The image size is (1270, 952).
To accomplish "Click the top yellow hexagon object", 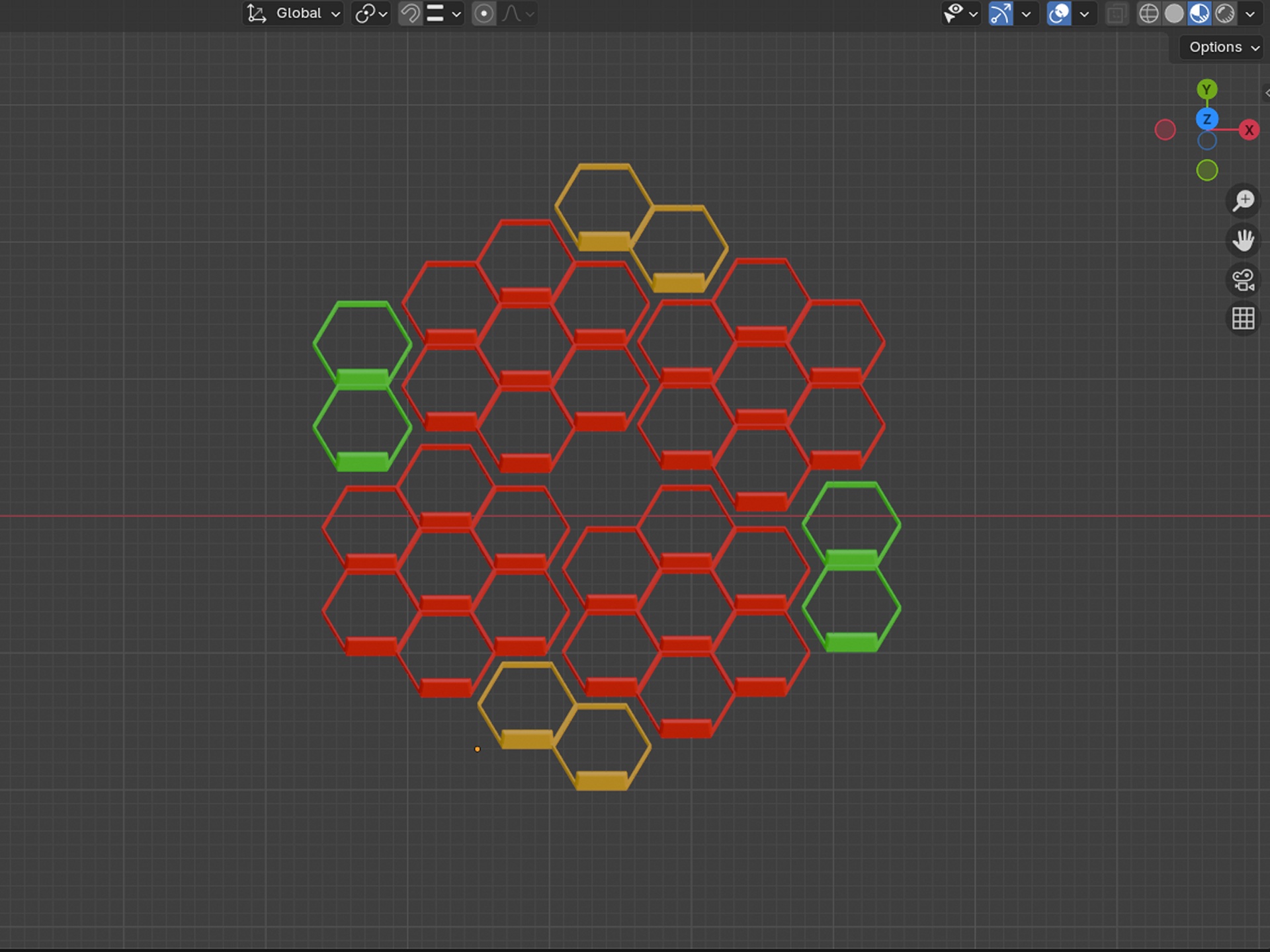I will pos(603,206).
